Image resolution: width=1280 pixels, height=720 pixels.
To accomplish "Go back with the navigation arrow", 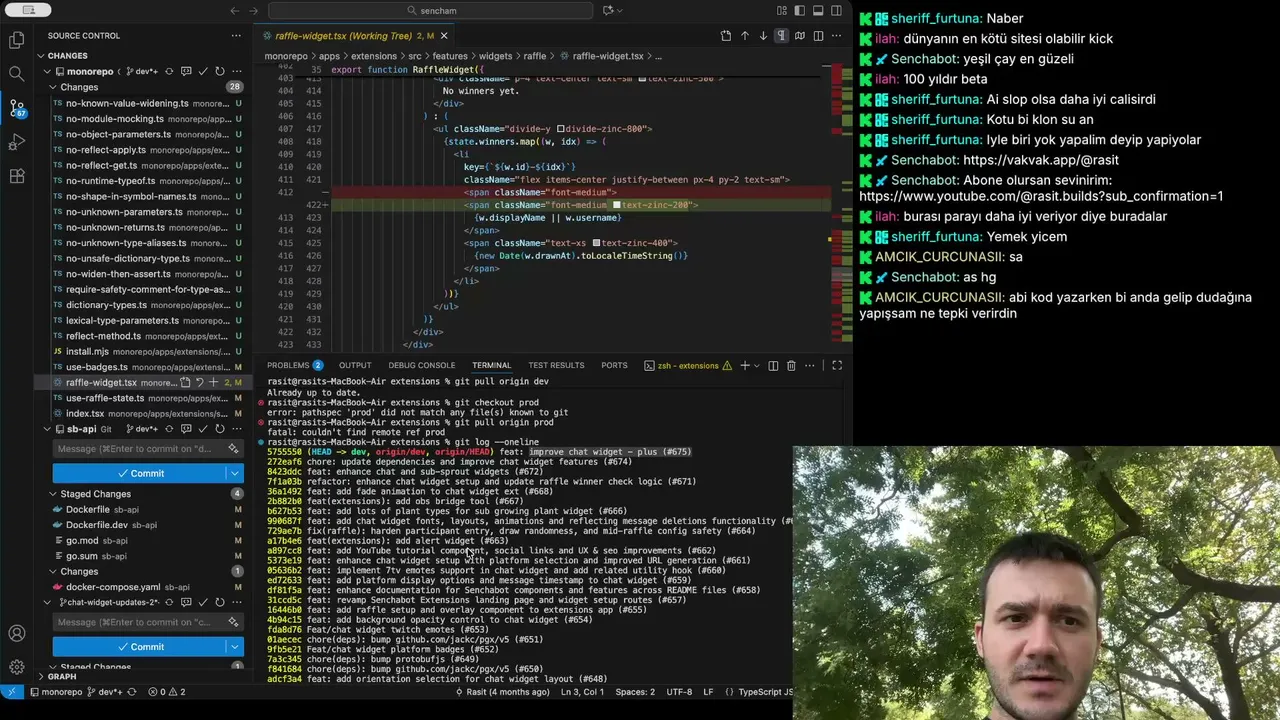I will (235, 11).
